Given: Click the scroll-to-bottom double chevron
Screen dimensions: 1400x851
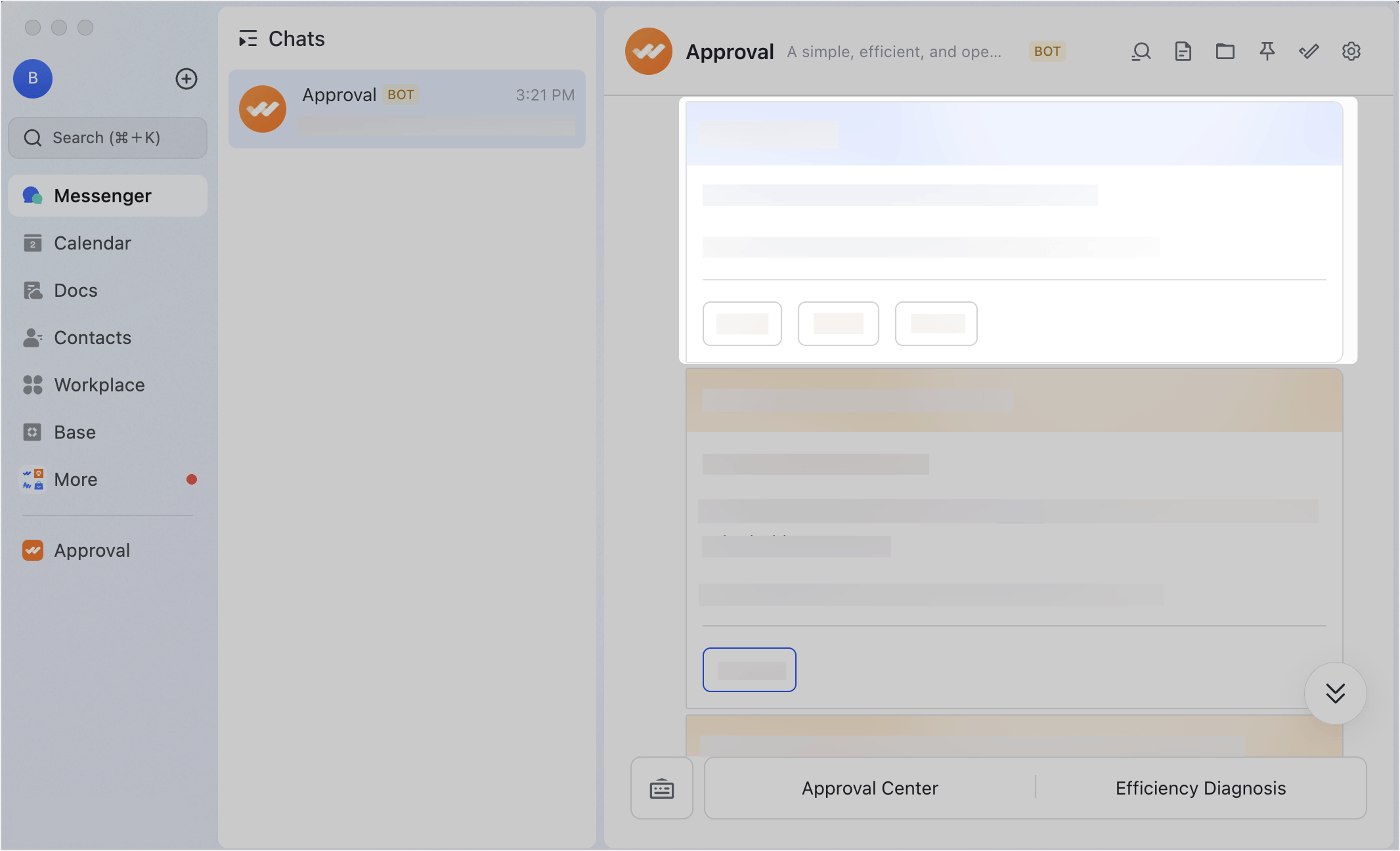Looking at the screenshot, I should click(1336, 693).
